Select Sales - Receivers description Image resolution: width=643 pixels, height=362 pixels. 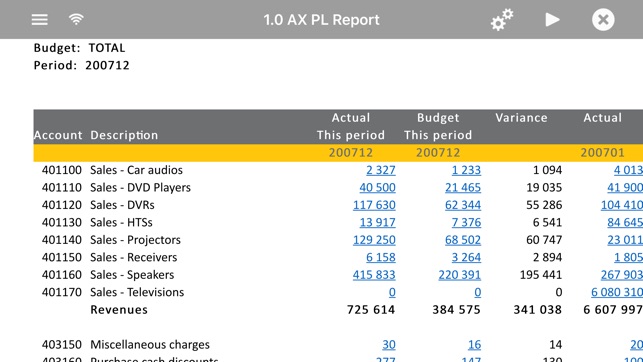point(133,257)
